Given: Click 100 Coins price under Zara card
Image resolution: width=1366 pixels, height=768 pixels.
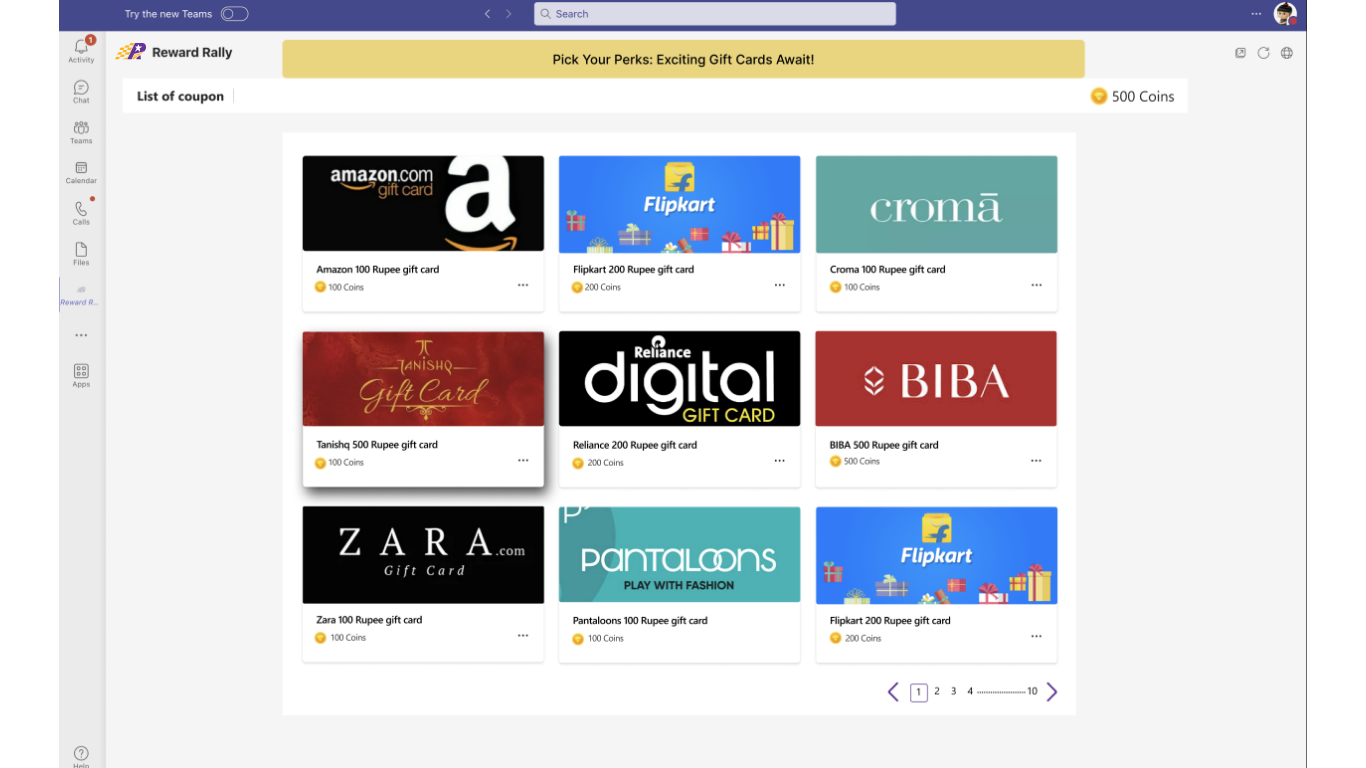Looking at the screenshot, I should pyautogui.click(x=348, y=638).
